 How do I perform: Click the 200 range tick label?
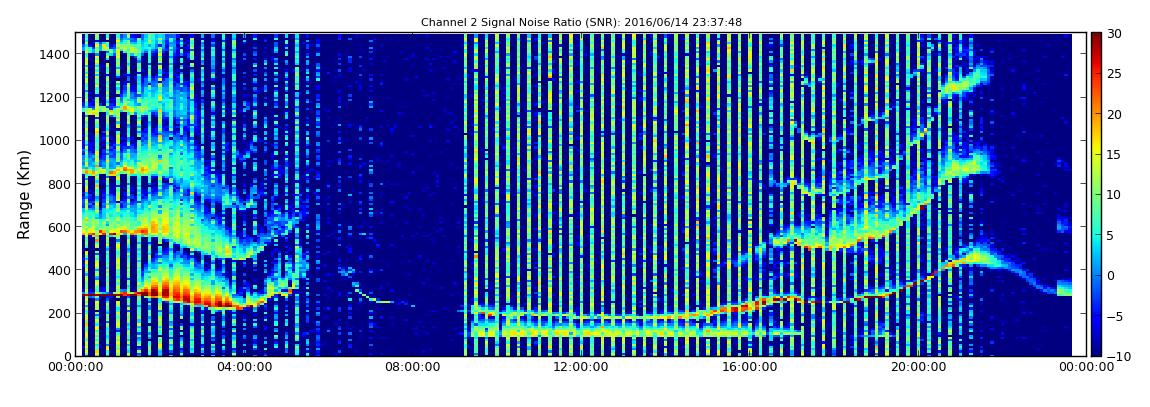(x=59, y=314)
